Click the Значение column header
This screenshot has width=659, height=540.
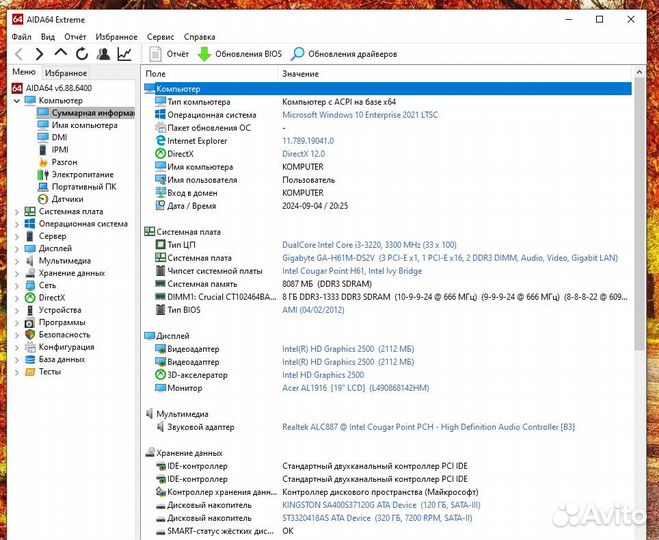point(455,74)
